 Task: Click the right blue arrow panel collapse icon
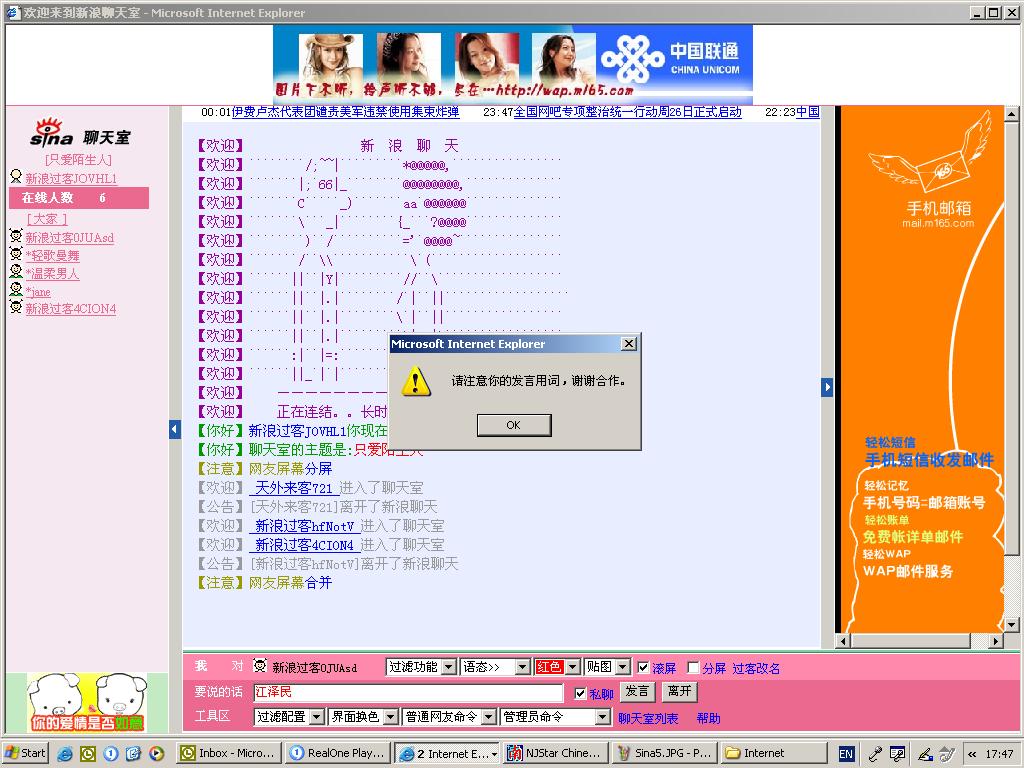pyautogui.click(x=827, y=387)
